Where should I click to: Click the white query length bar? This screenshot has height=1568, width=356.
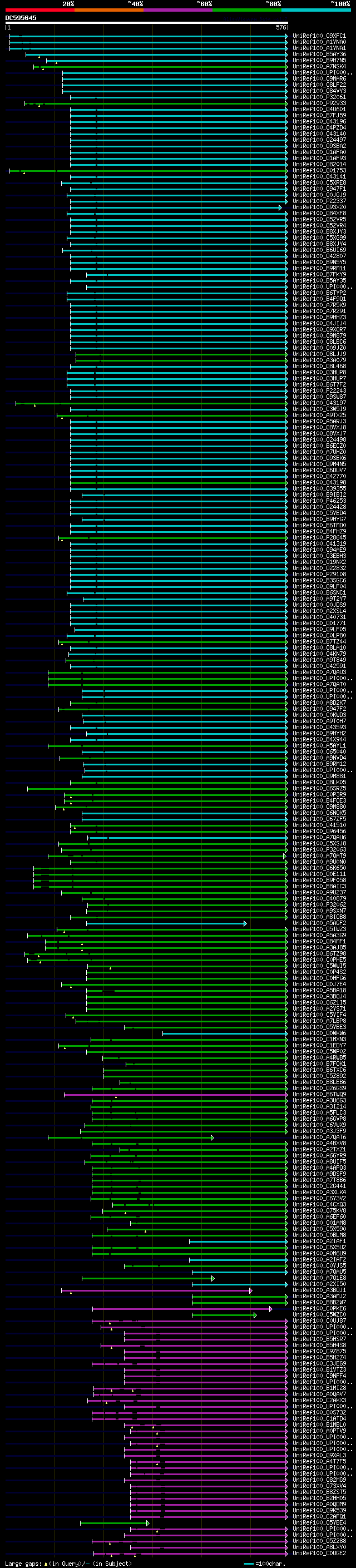pyautogui.click(x=146, y=22)
